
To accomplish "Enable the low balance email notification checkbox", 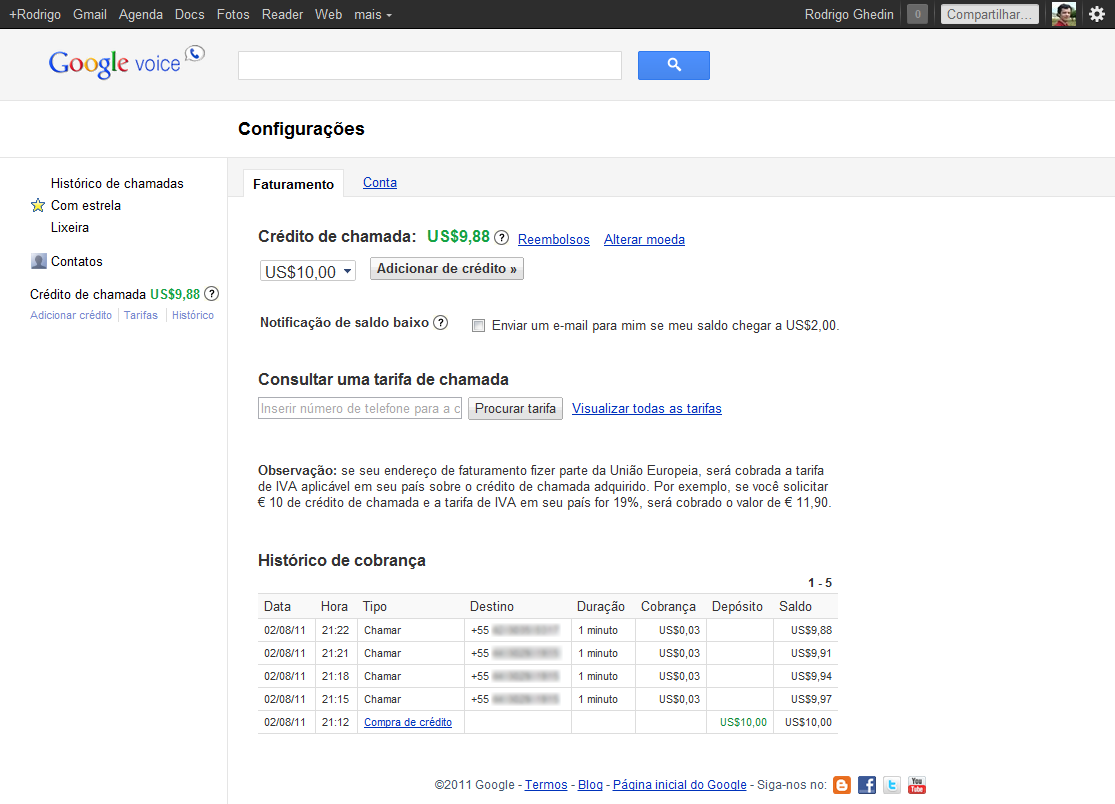I will click(x=478, y=325).
